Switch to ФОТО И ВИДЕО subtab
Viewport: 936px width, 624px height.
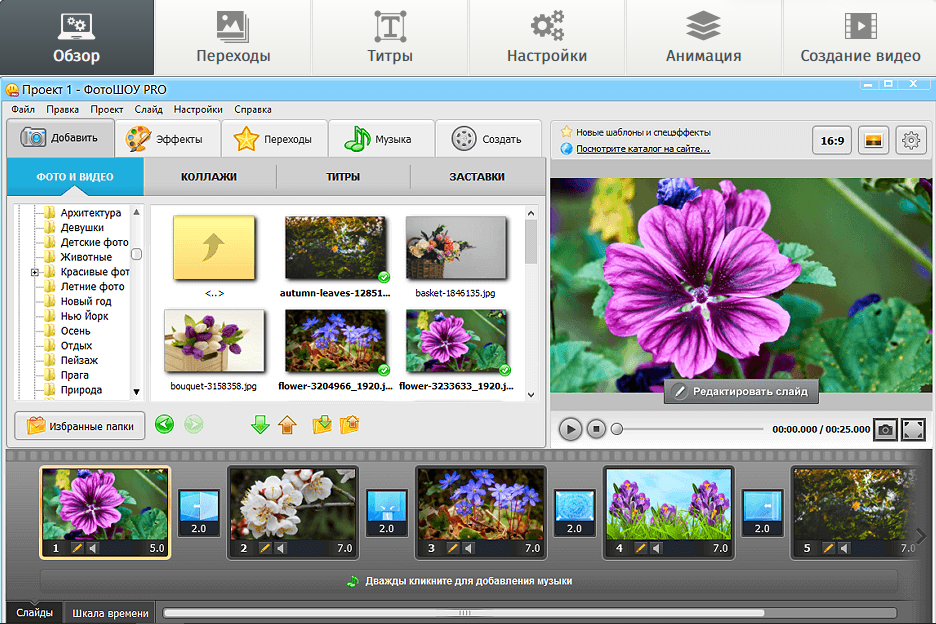pyautogui.click(x=75, y=177)
